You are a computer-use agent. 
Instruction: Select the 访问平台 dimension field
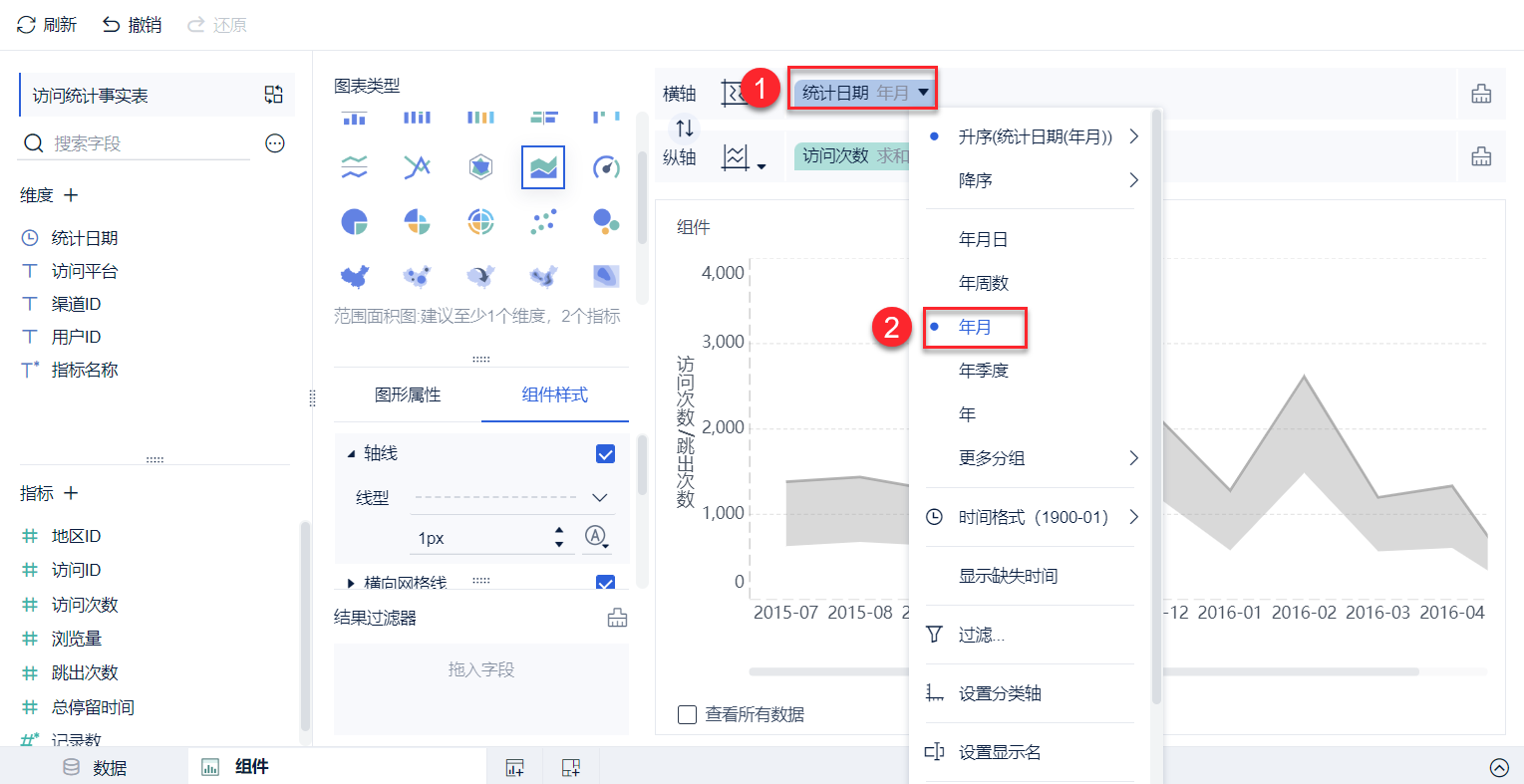click(85, 271)
